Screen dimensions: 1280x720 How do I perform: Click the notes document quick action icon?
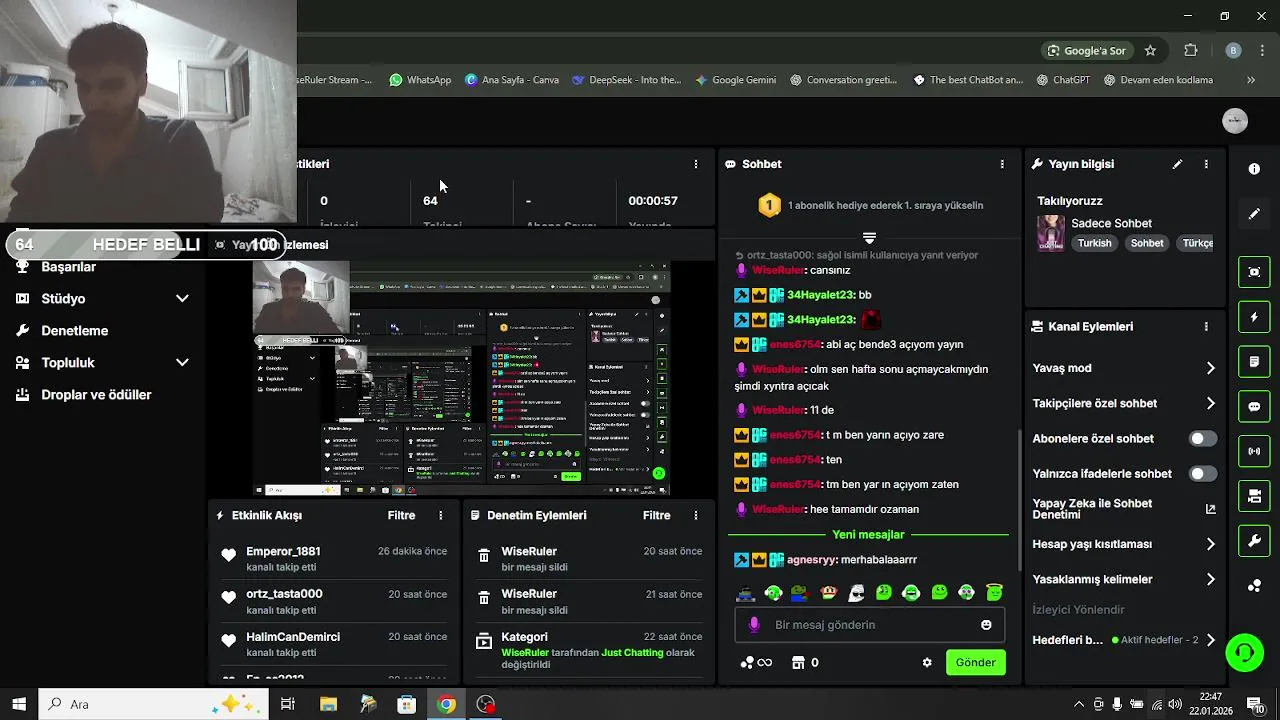pos(1254,361)
